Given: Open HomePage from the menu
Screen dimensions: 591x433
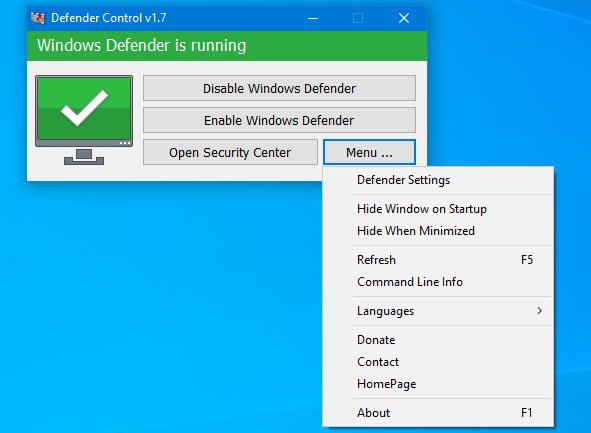Looking at the screenshot, I should 438,384.
